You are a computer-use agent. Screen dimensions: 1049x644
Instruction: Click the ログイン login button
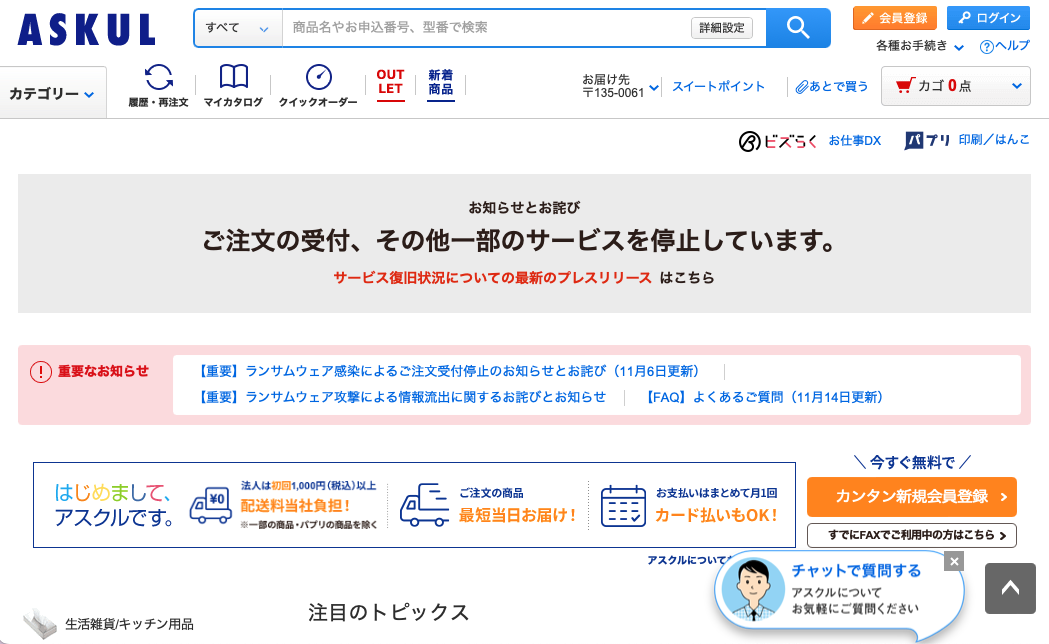tap(987, 18)
